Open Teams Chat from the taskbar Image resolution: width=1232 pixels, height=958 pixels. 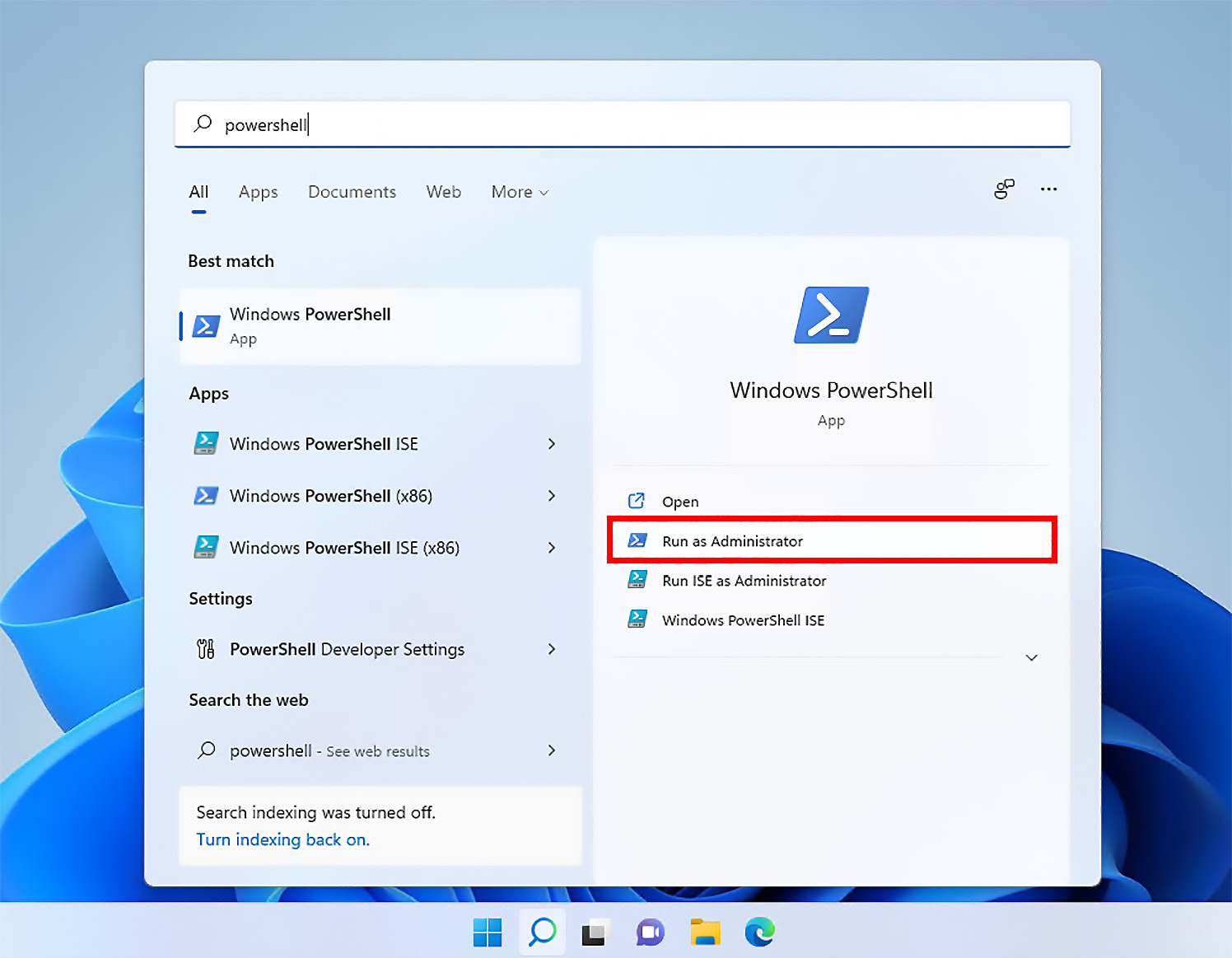[651, 932]
